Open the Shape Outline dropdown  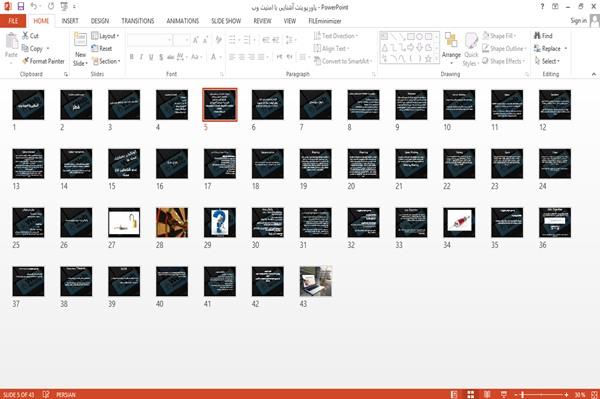[504, 49]
